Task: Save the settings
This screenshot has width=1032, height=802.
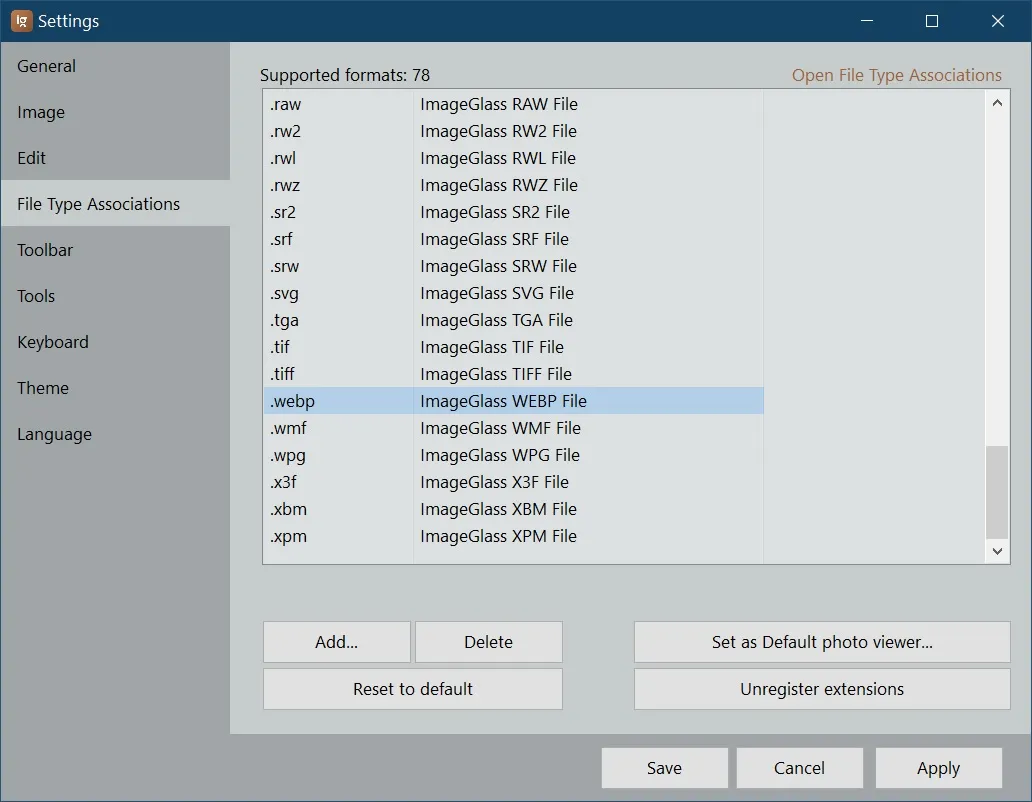Action: pyautogui.click(x=664, y=768)
